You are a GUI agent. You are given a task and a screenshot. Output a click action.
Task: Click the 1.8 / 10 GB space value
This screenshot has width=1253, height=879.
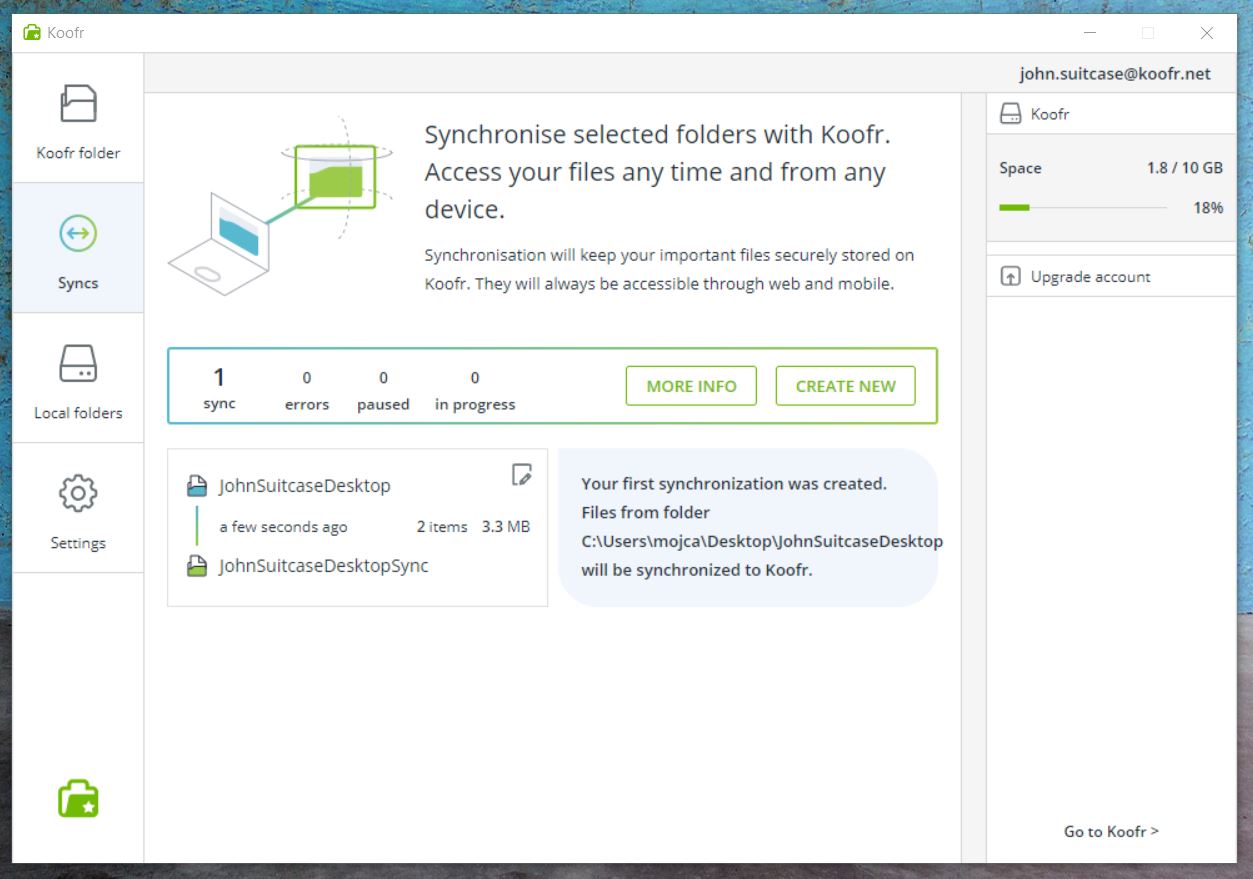click(x=1184, y=168)
